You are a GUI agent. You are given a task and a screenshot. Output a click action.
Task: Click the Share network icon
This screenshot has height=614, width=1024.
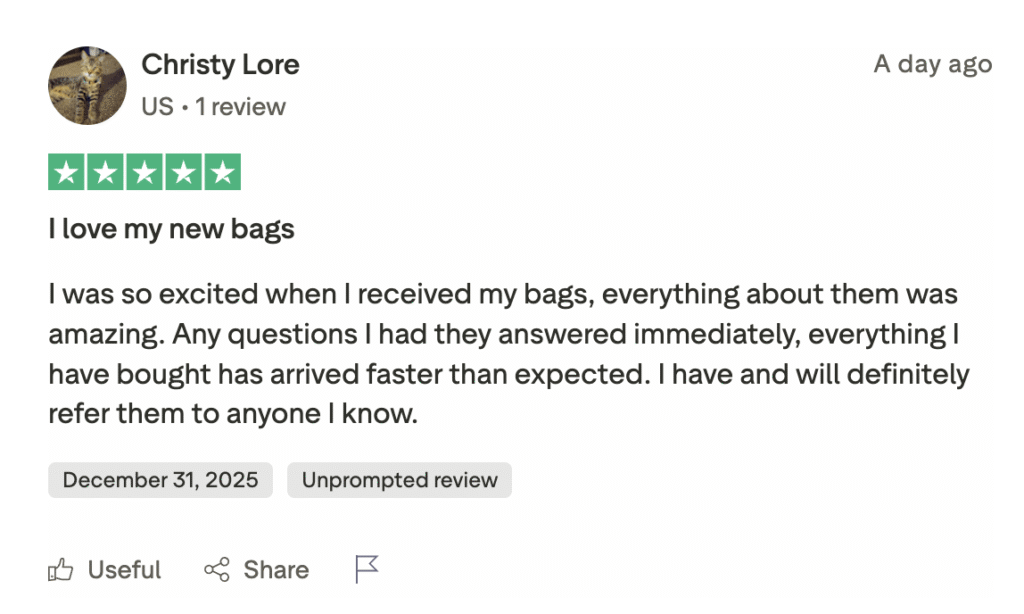coord(217,571)
